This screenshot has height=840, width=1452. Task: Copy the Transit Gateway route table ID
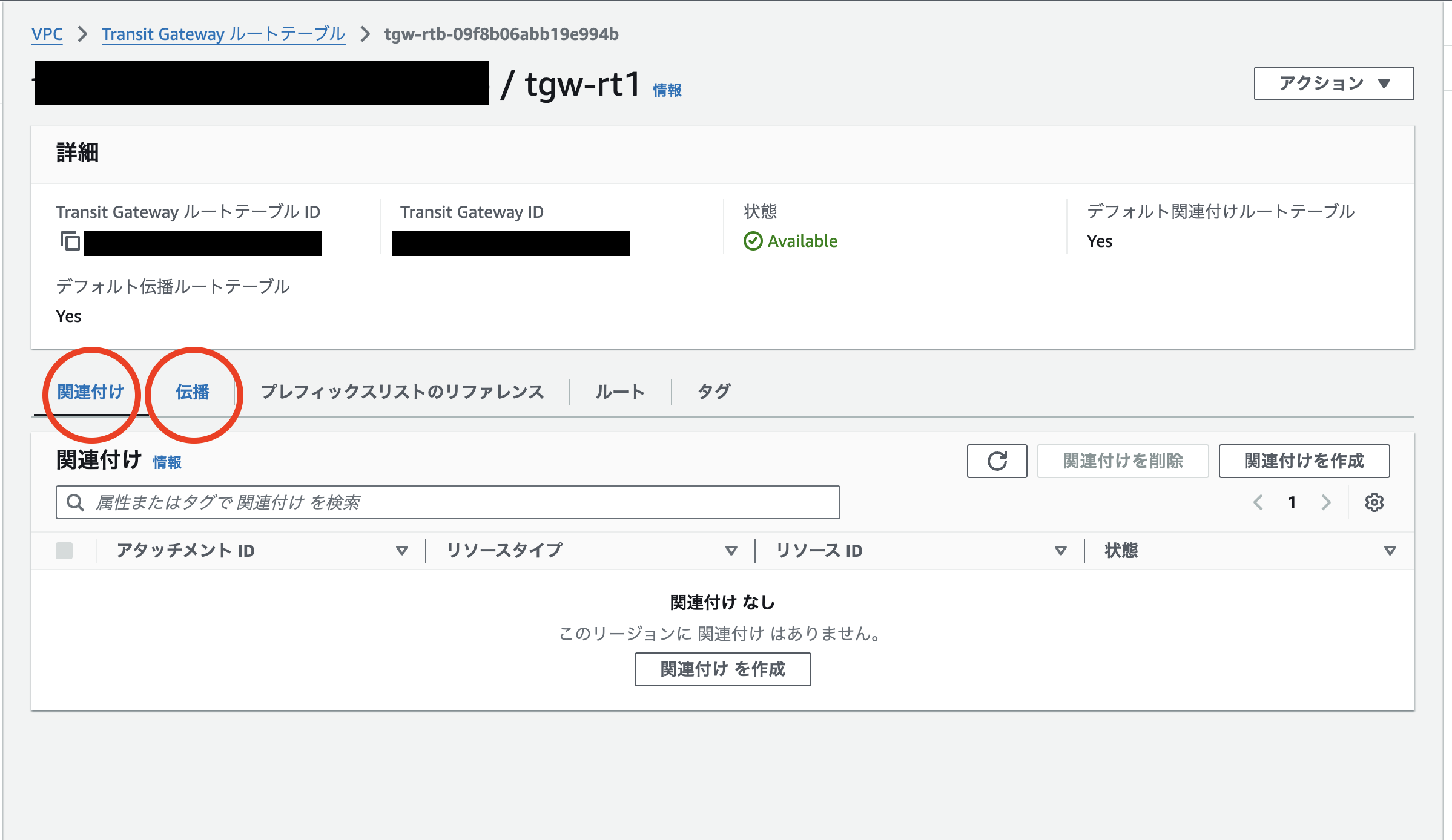pos(70,242)
